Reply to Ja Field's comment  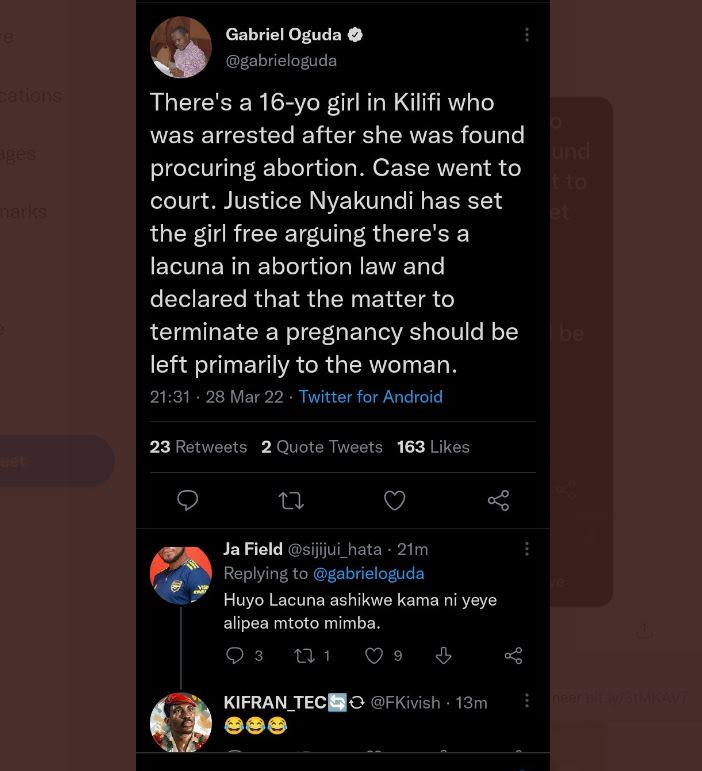click(x=236, y=656)
